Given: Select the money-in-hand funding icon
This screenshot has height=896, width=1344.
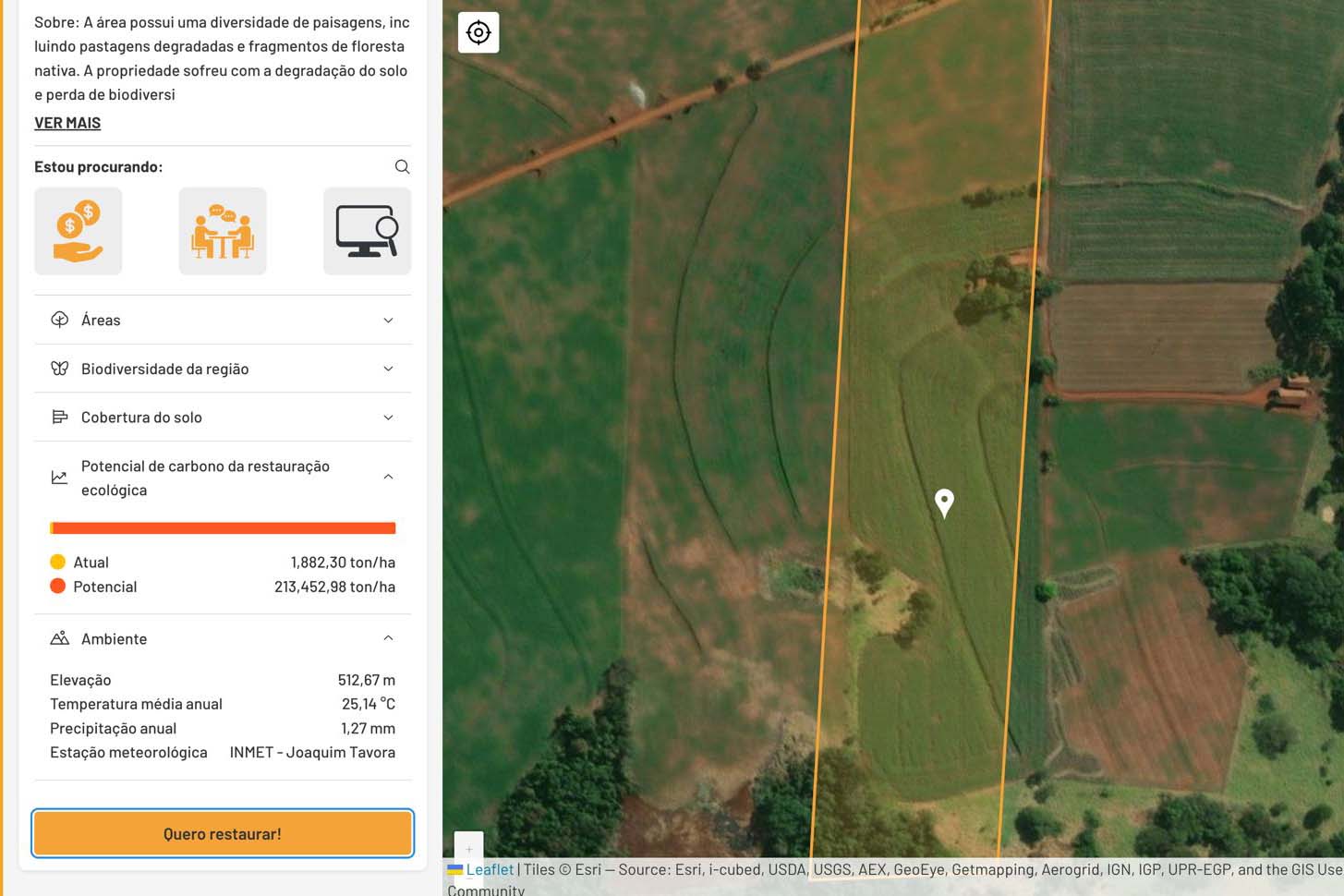Looking at the screenshot, I should pyautogui.click(x=79, y=231).
